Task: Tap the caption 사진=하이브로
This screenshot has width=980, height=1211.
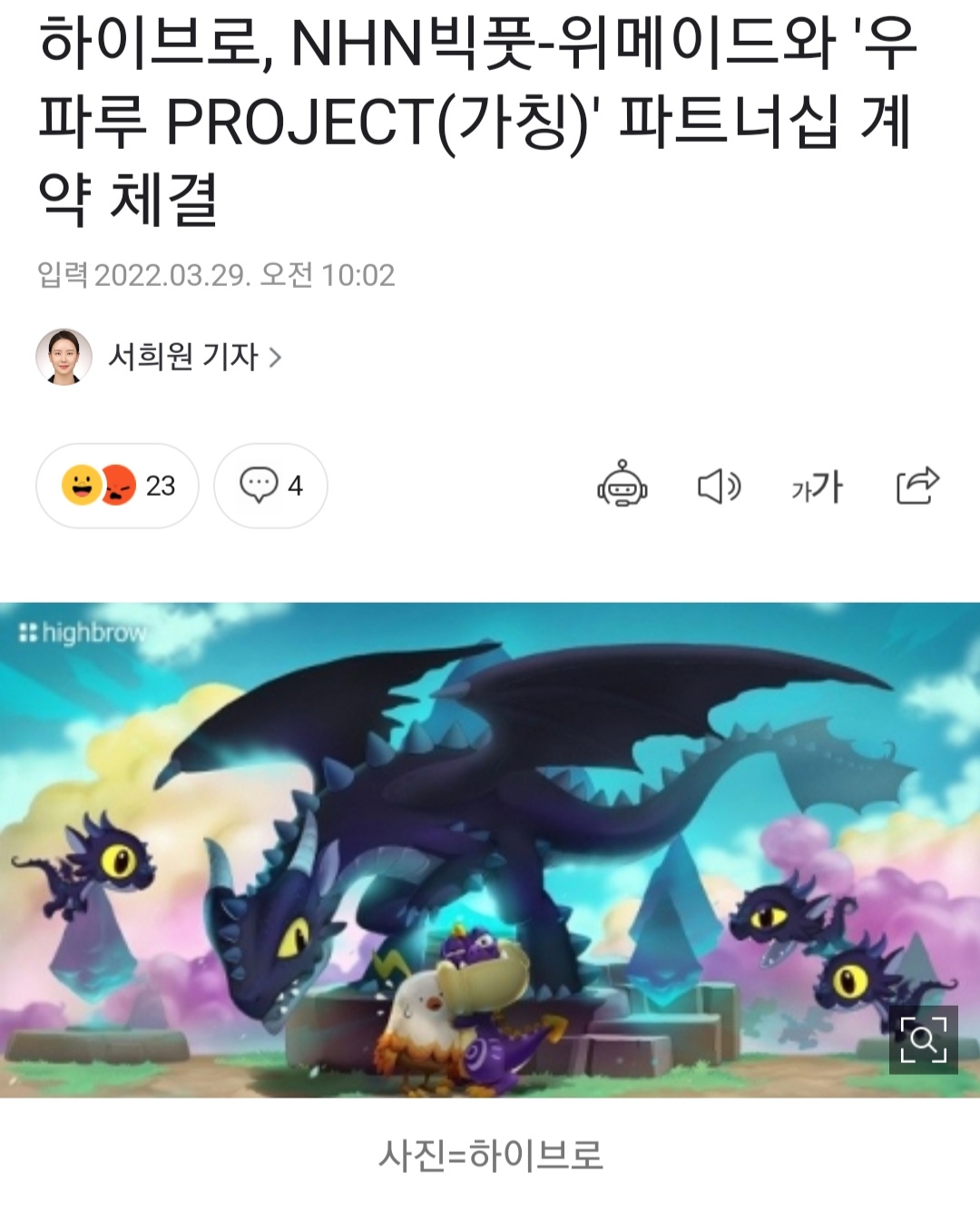Action: pos(491,1155)
